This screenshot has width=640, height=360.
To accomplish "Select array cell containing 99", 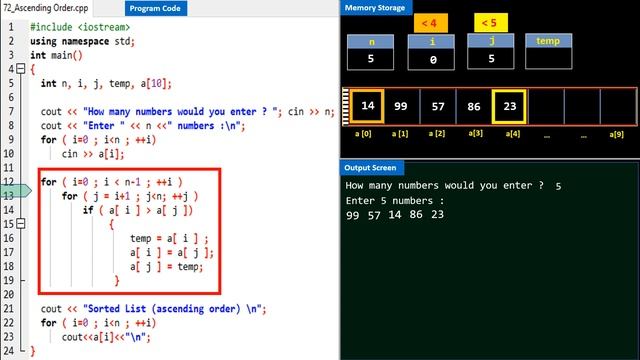I will [x=401, y=107].
